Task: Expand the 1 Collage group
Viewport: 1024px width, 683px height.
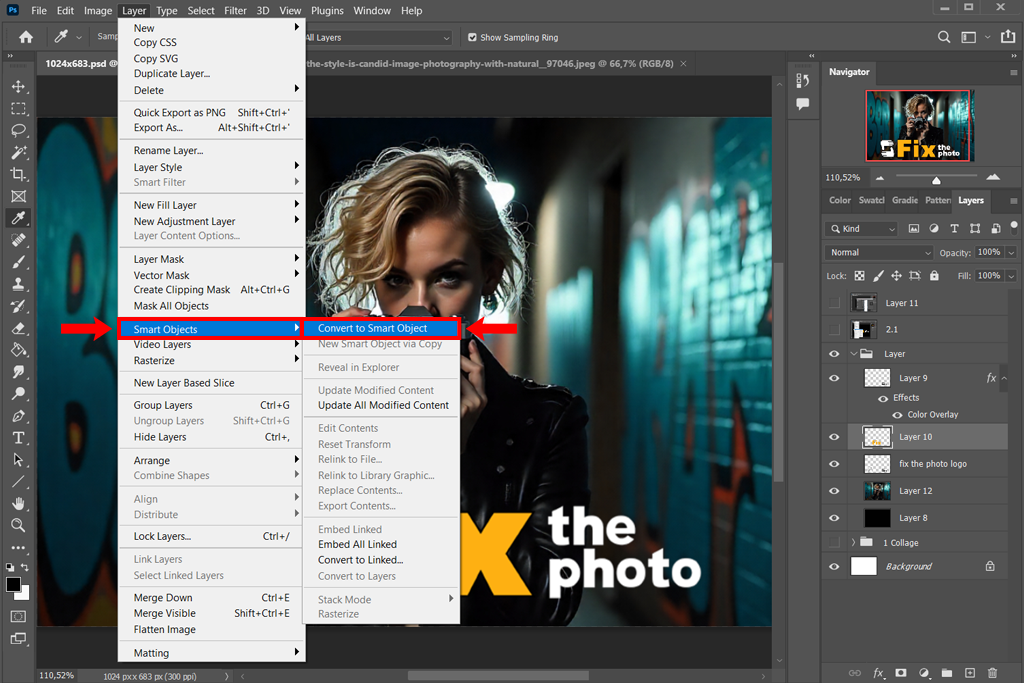Action: coord(853,543)
